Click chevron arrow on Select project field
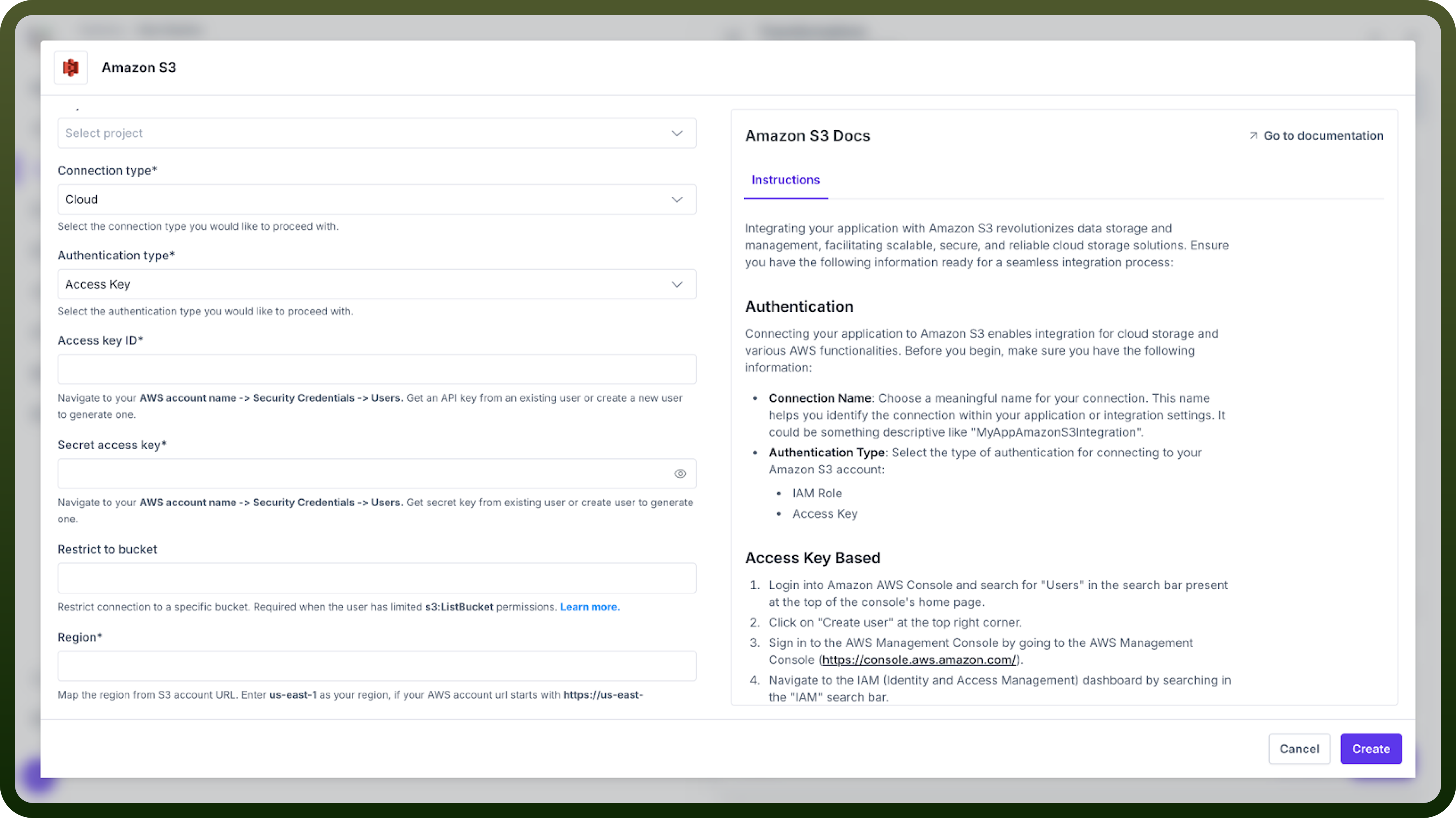This screenshot has width=1456, height=818. point(677,133)
